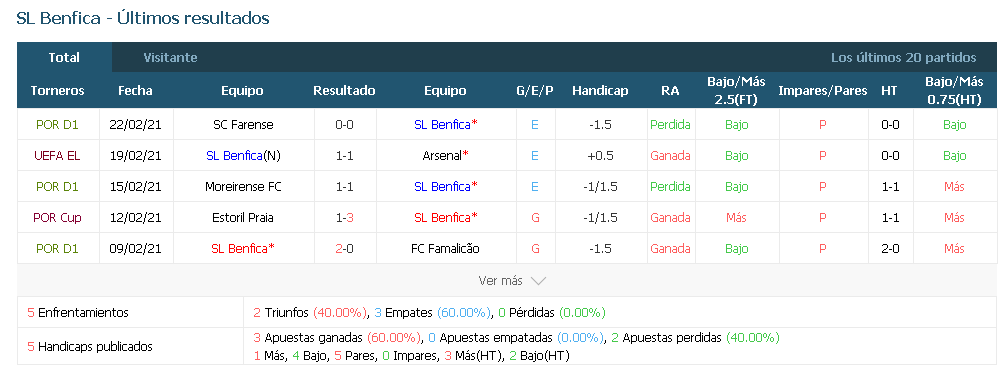
Task: Click Moreirense FC team name
Action: (x=243, y=186)
